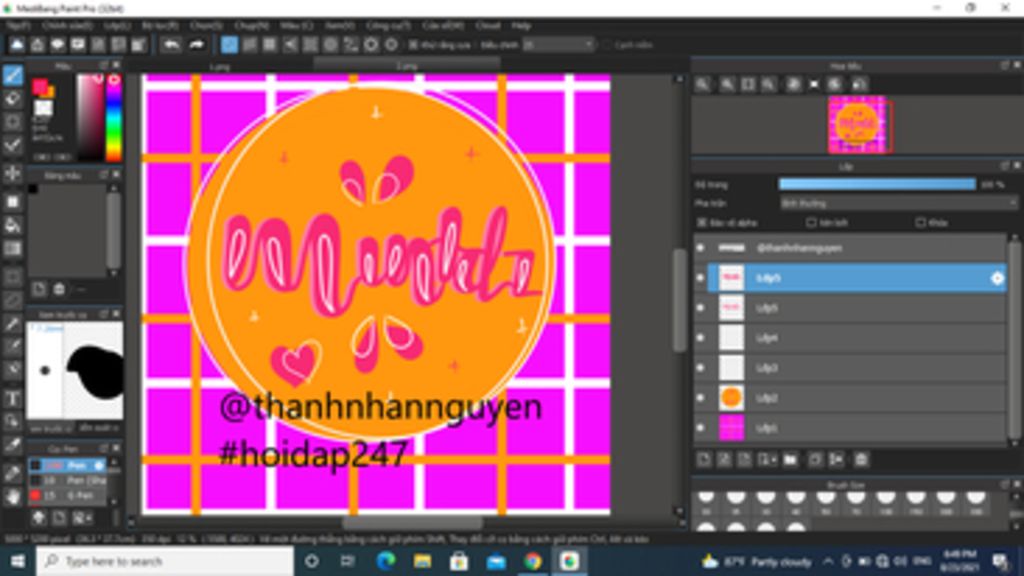Select the Lớp2 layer row
The height and width of the screenshot is (576, 1024).
857,398
